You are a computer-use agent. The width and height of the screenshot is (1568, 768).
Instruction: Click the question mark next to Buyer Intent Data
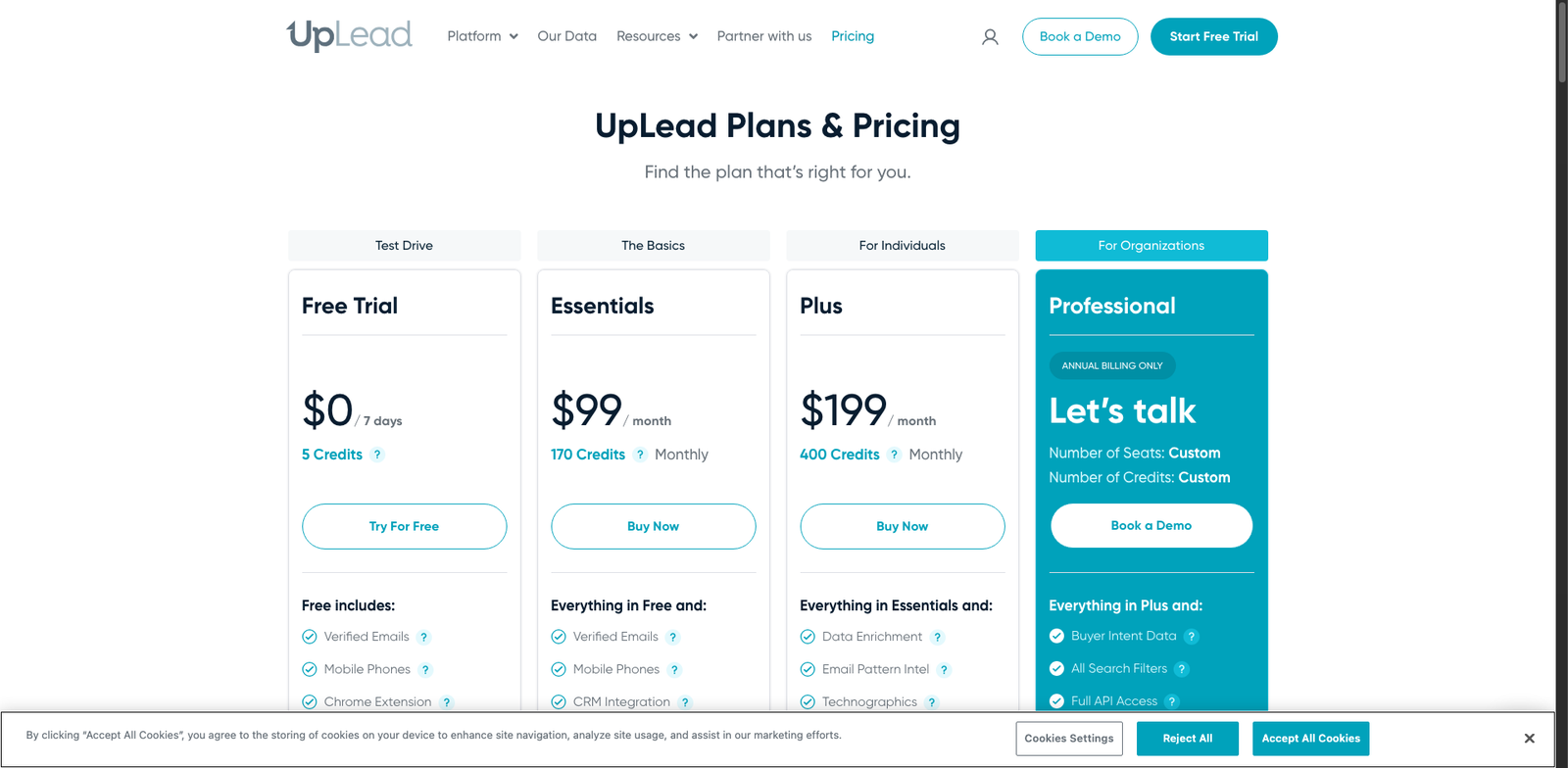coord(1192,636)
